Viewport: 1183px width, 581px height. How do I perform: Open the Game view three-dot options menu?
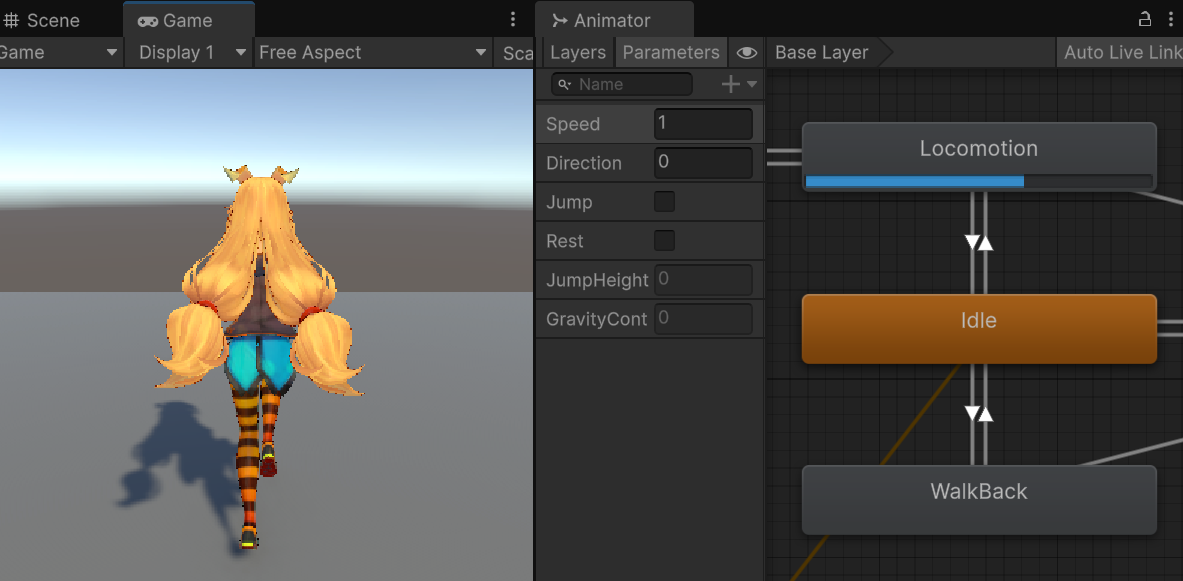(513, 19)
